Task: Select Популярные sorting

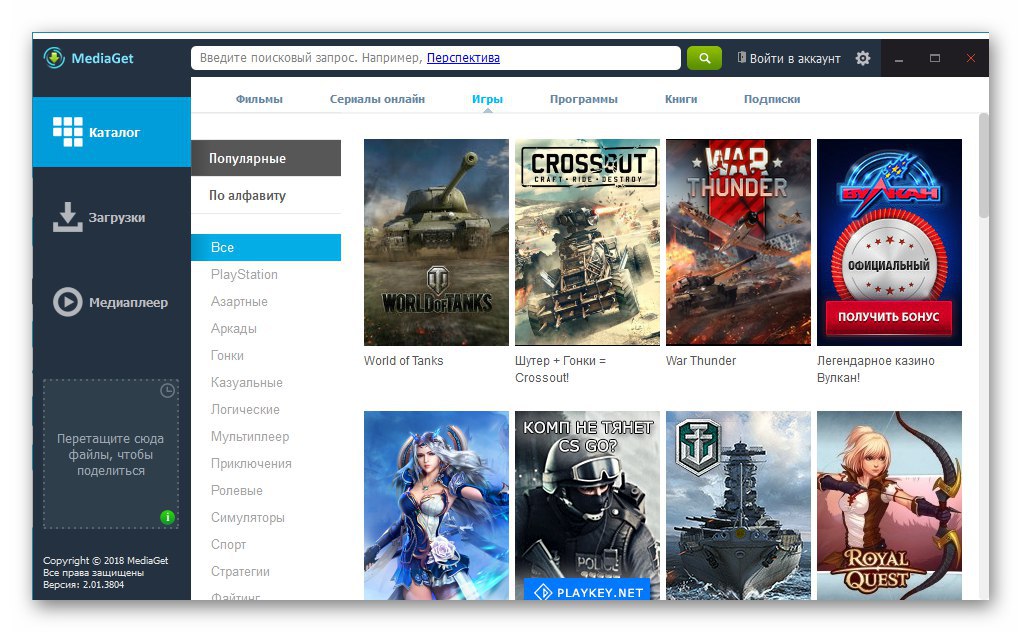Action: pos(266,158)
